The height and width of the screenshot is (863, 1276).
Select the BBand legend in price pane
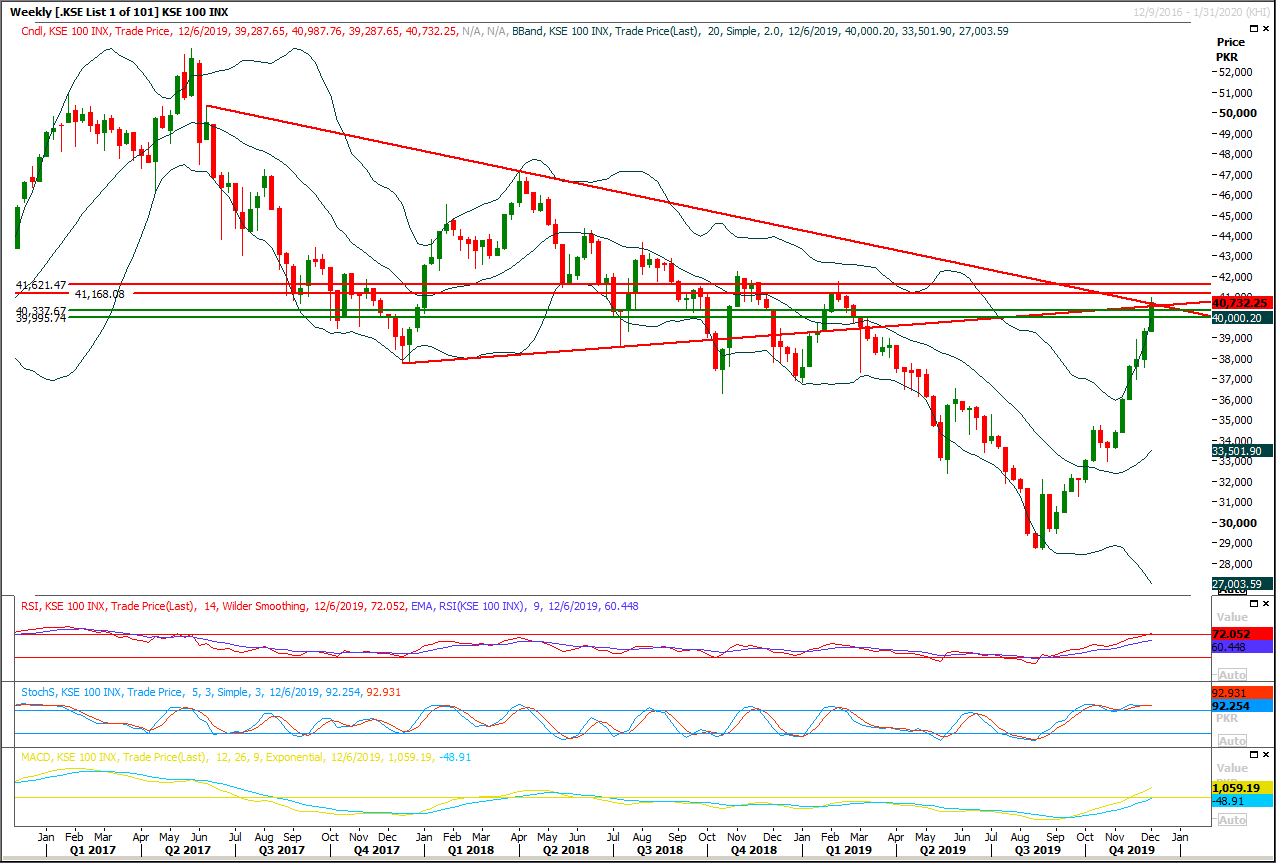click(760, 31)
